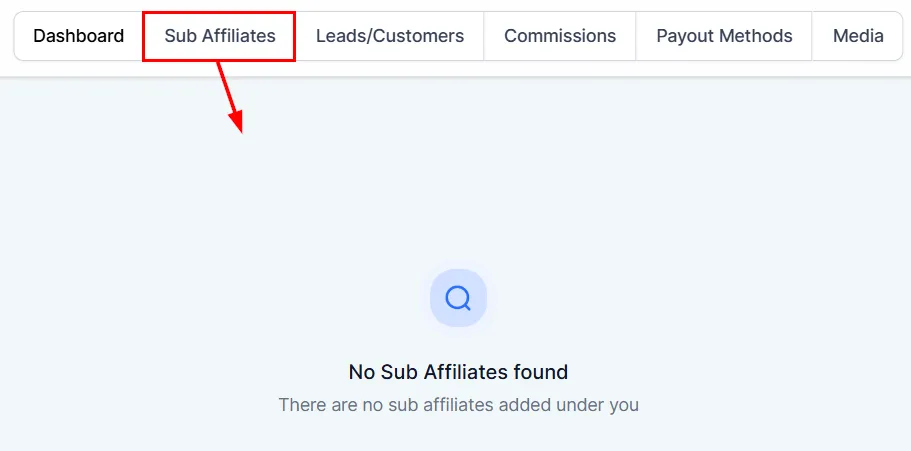Show payout options using Payout Methods
Image resolution: width=911 pixels, height=451 pixels.
[x=724, y=36]
